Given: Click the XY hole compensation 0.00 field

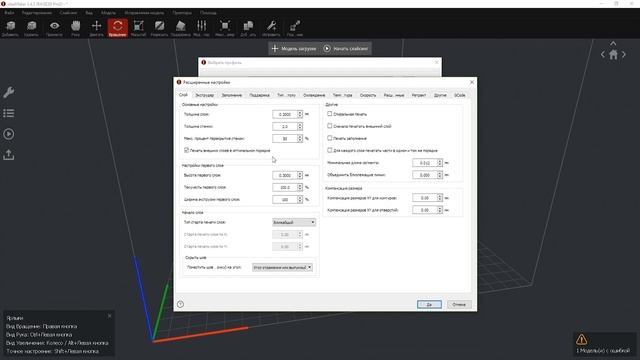Looking at the screenshot, I should pos(425,210).
